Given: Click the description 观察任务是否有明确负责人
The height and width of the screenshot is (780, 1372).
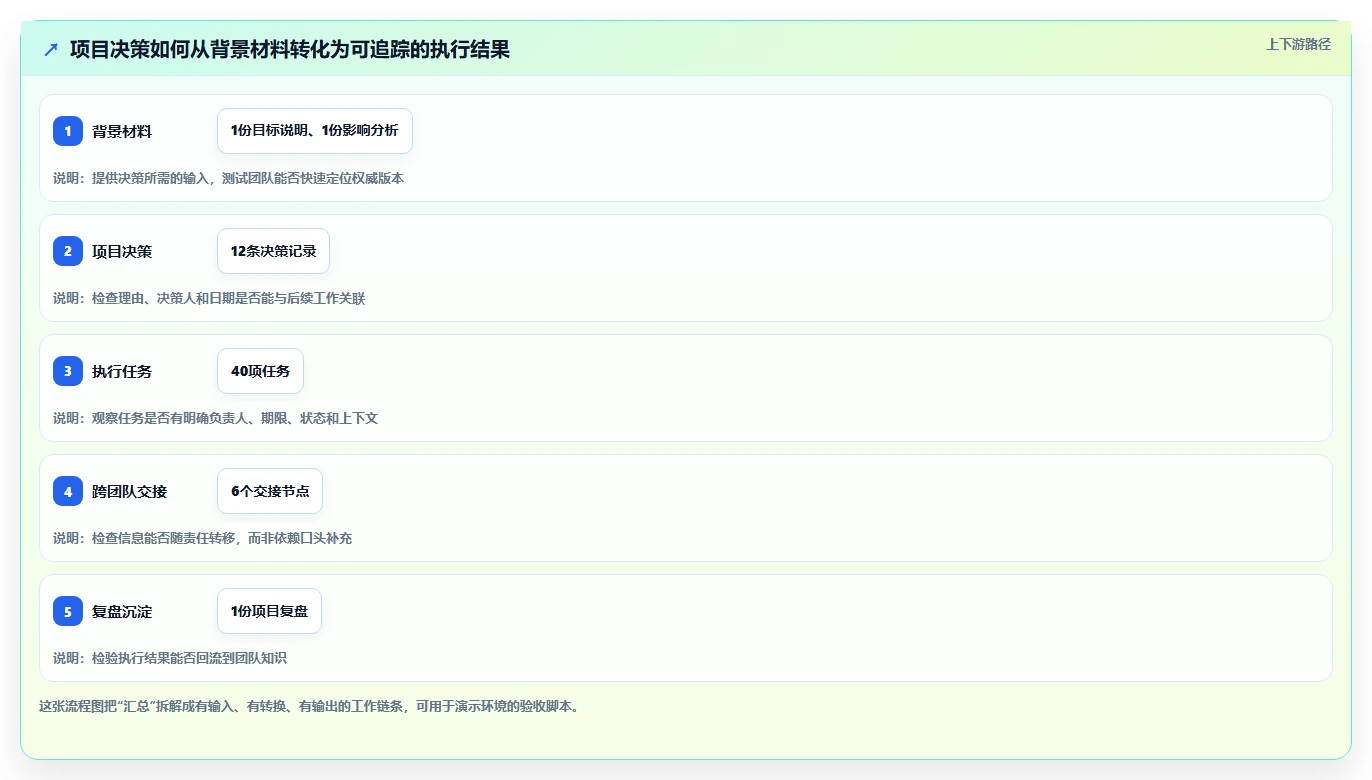Looking at the screenshot, I should pyautogui.click(x=215, y=418).
